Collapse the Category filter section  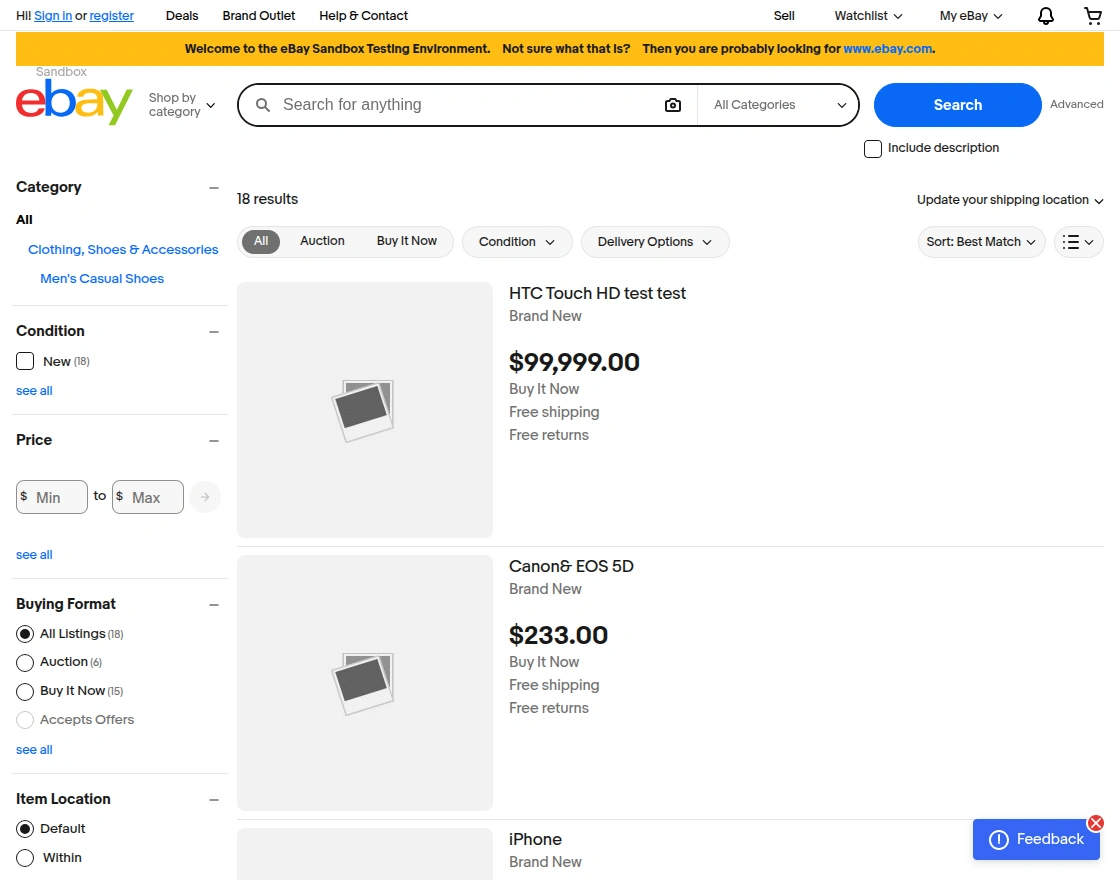(214, 188)
